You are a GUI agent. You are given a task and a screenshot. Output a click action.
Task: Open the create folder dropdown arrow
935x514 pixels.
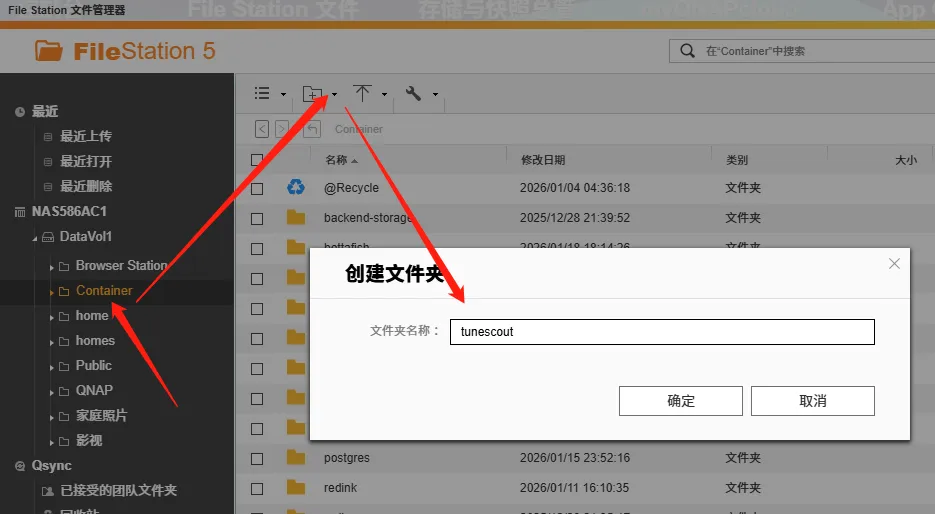coord(334,94)
